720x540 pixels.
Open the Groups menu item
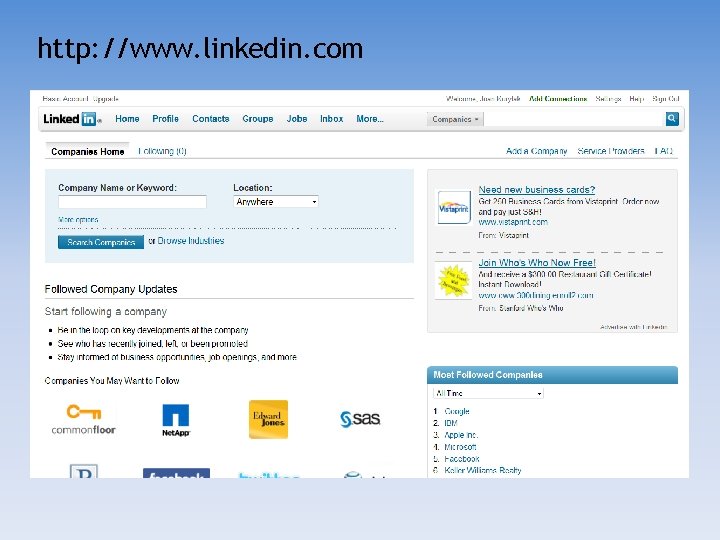pyautogui.click(x=258, y=119)
